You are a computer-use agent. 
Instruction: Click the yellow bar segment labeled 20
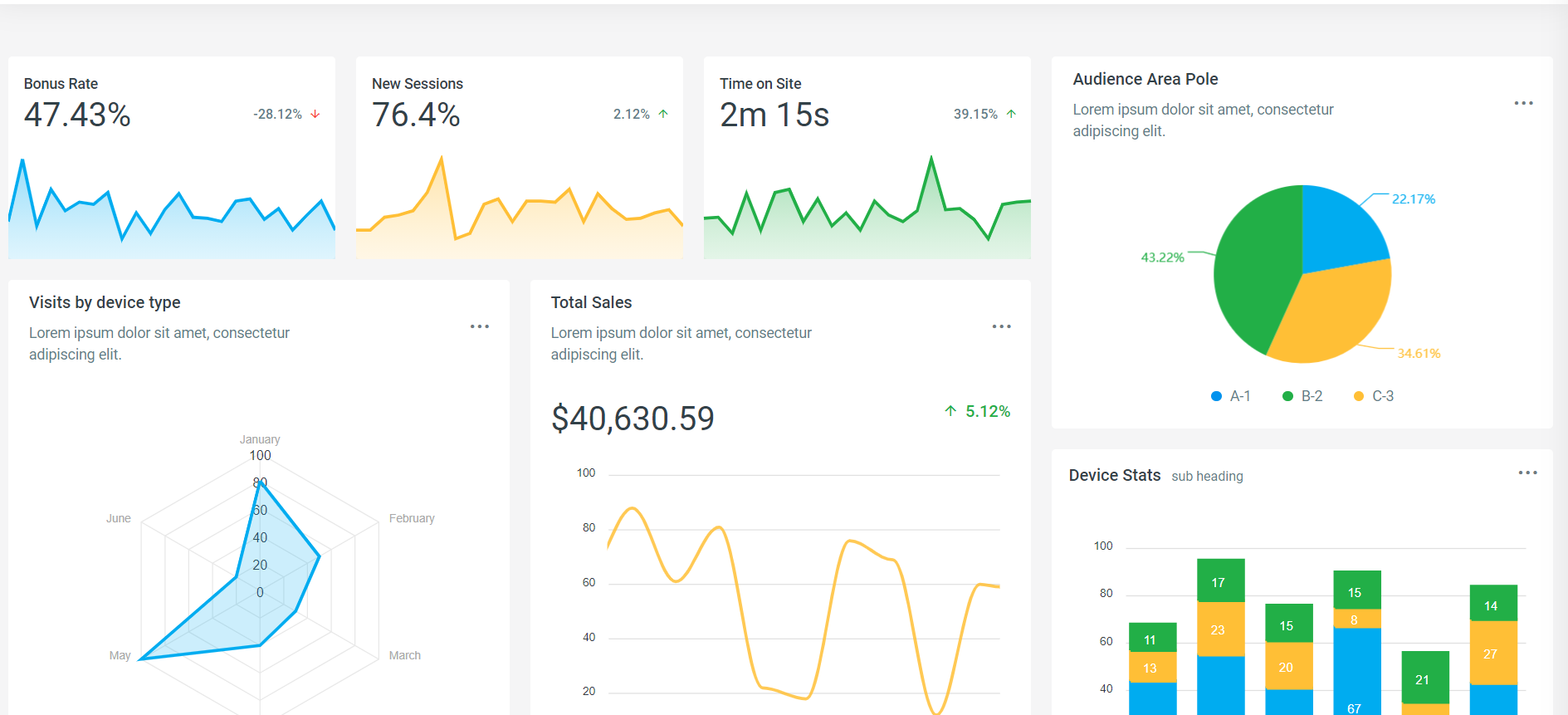pyautogui.click(x=1288, y=666)
